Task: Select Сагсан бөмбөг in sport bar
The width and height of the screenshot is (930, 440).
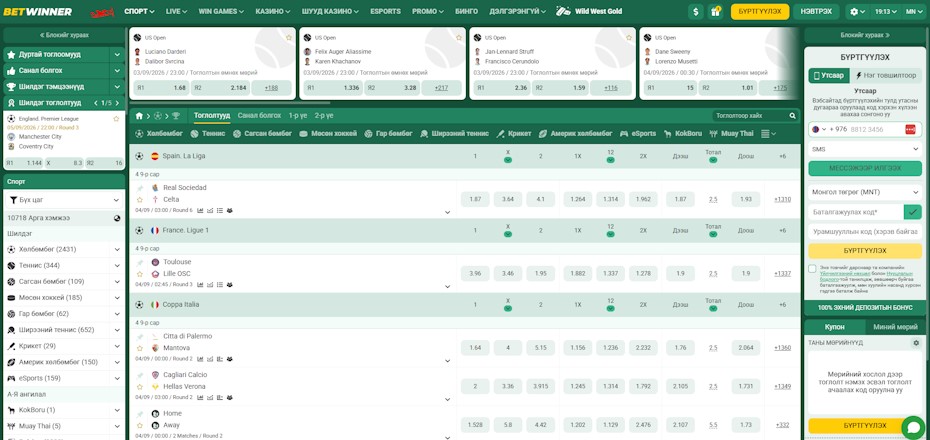Action: tap(262, 133)
